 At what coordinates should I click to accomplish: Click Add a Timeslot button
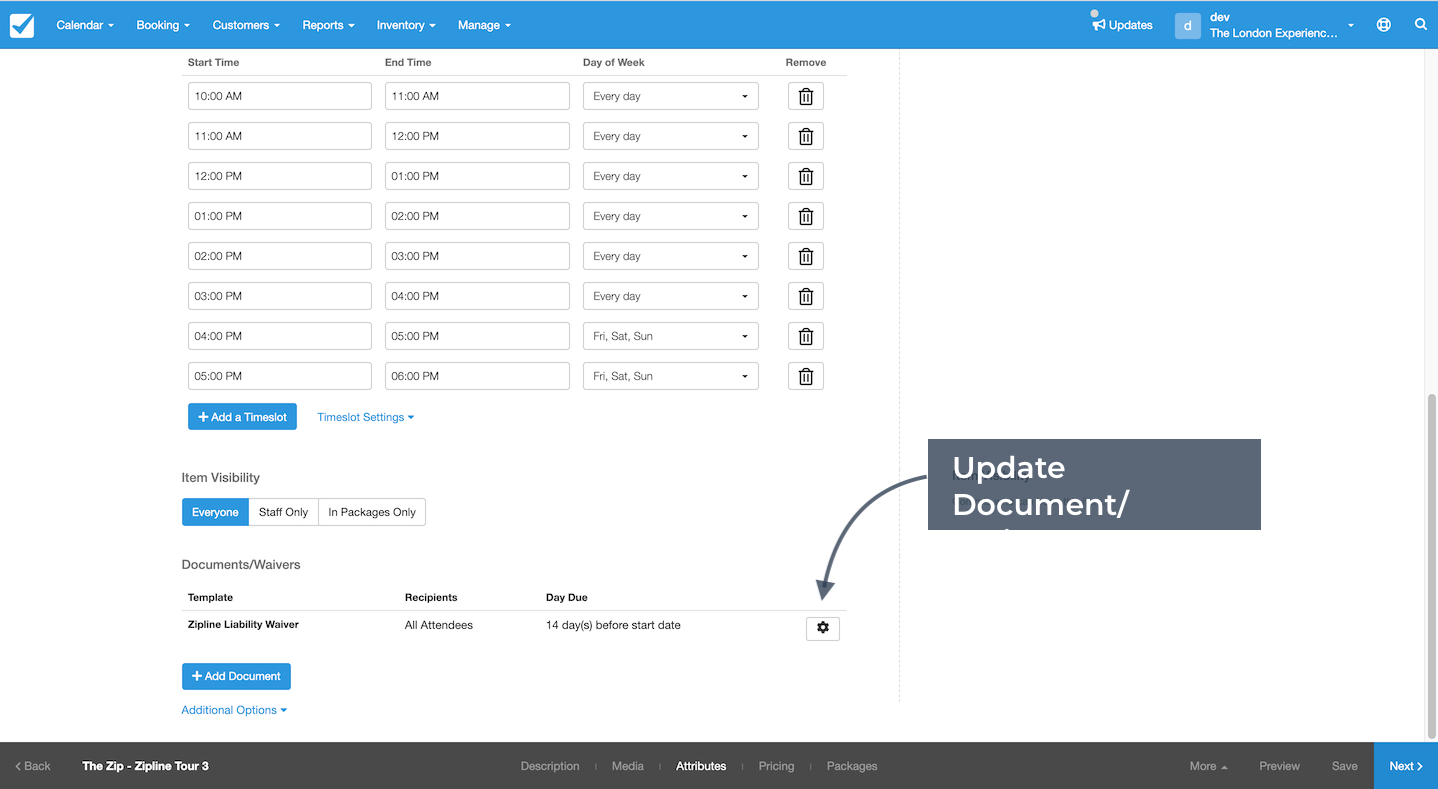pyautogui.click(x=242, y=417)
